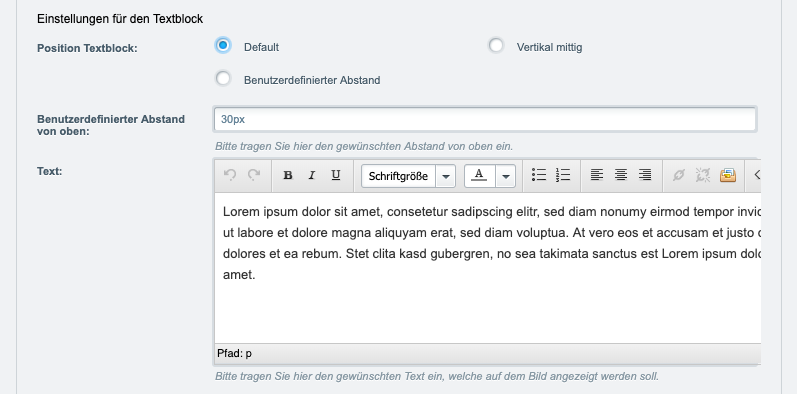Open the media selection icon
This screenshot has width=797, height=394.
[x=727, y=175]
